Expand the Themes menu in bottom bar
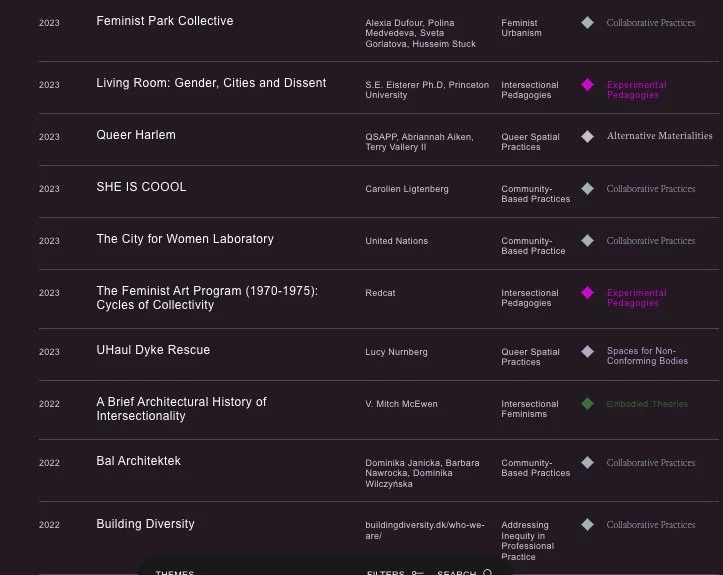Image resolution: width=723 pixels, height=575 pixels. [x=175, y=572]
